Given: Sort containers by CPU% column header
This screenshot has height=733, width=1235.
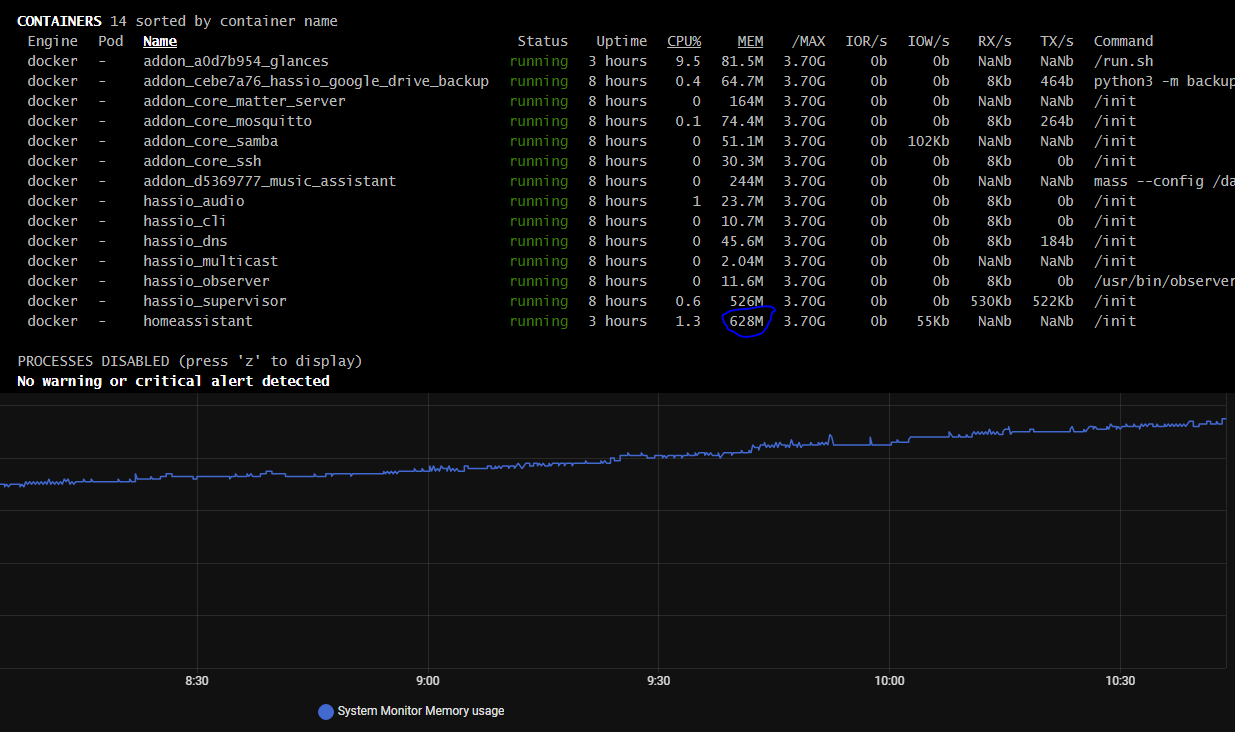Looking at the screenshot, I should point(684,41).
